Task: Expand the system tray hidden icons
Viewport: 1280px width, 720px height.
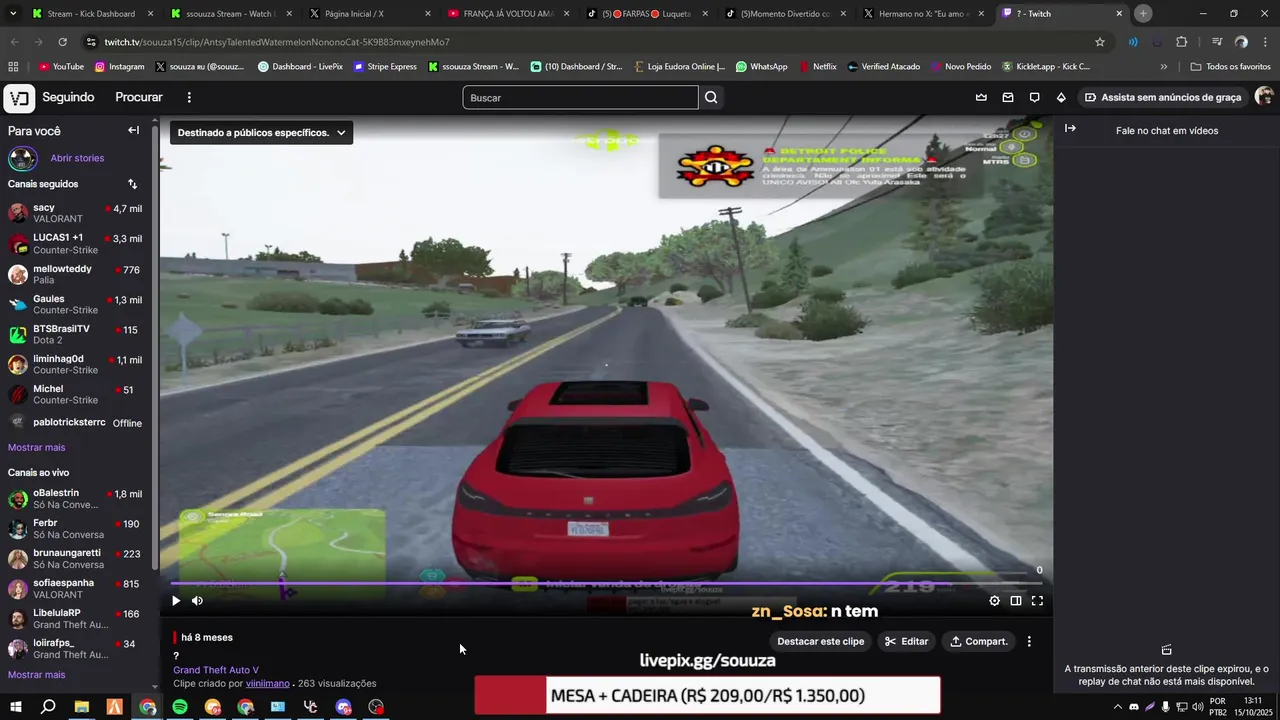Action: (1118, 707)
